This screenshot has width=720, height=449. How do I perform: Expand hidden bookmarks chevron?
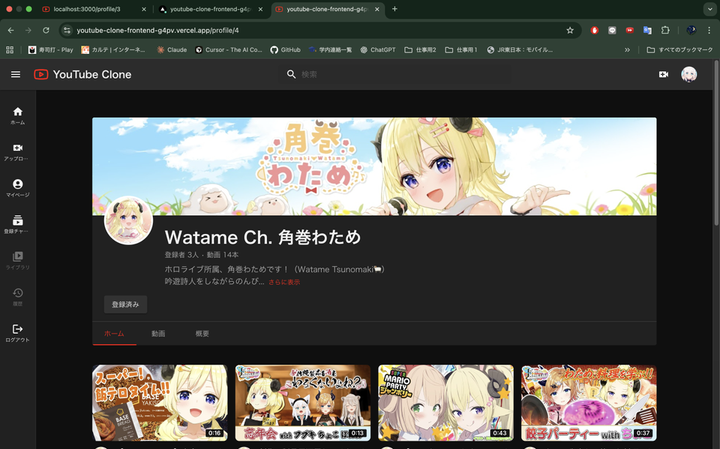point(627,50)
